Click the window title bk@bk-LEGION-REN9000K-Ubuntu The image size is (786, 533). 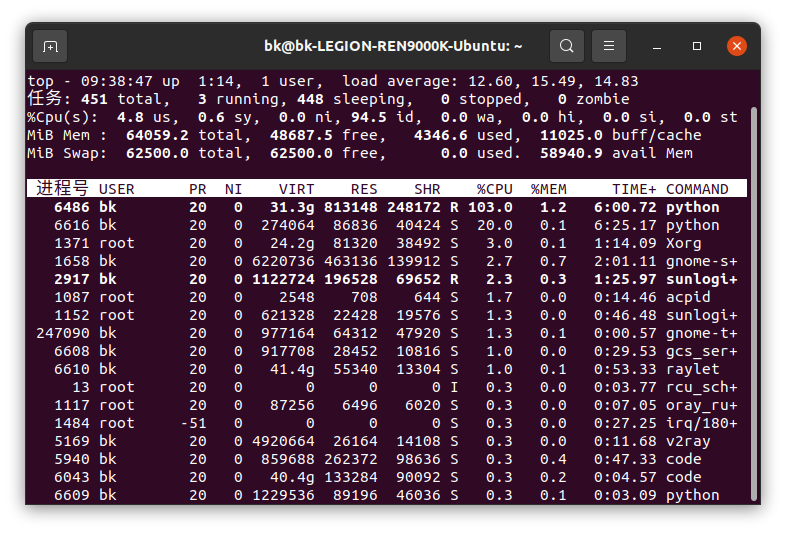pos(393,46)
